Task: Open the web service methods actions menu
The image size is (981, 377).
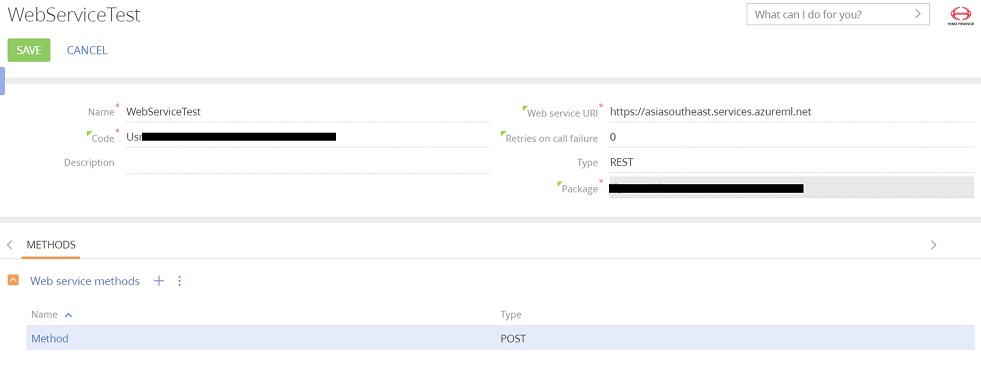Action: pyautogui.click(x=180, y=281)
